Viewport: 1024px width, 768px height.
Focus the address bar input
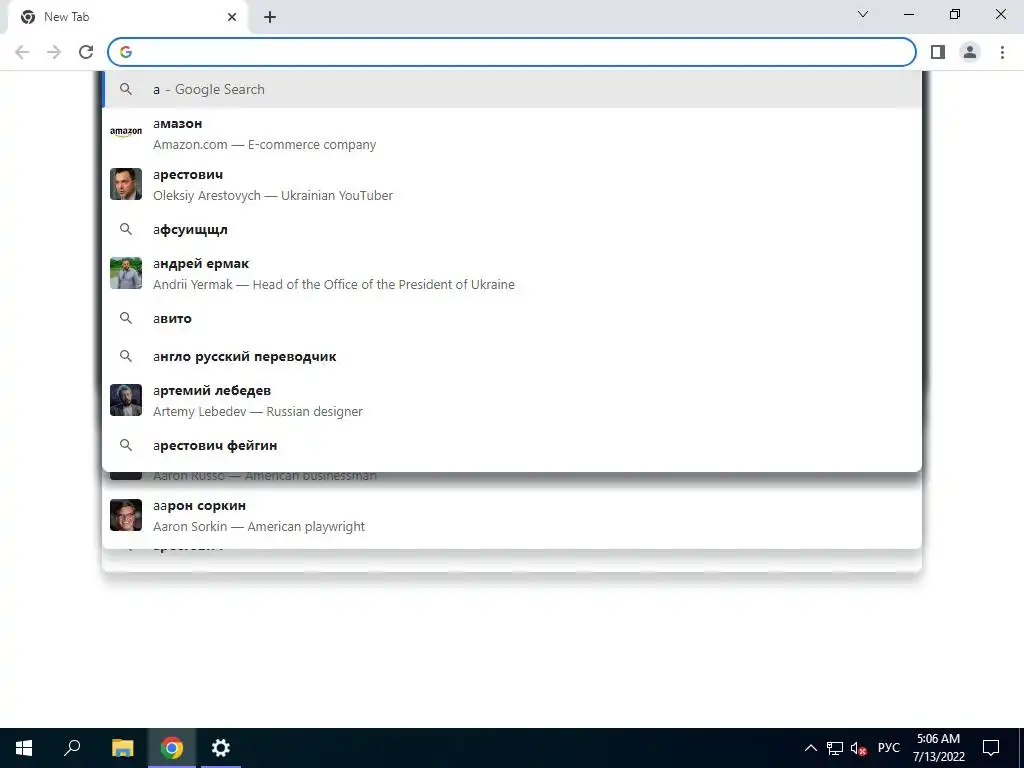pyautogui.click(x=512, y=52)
